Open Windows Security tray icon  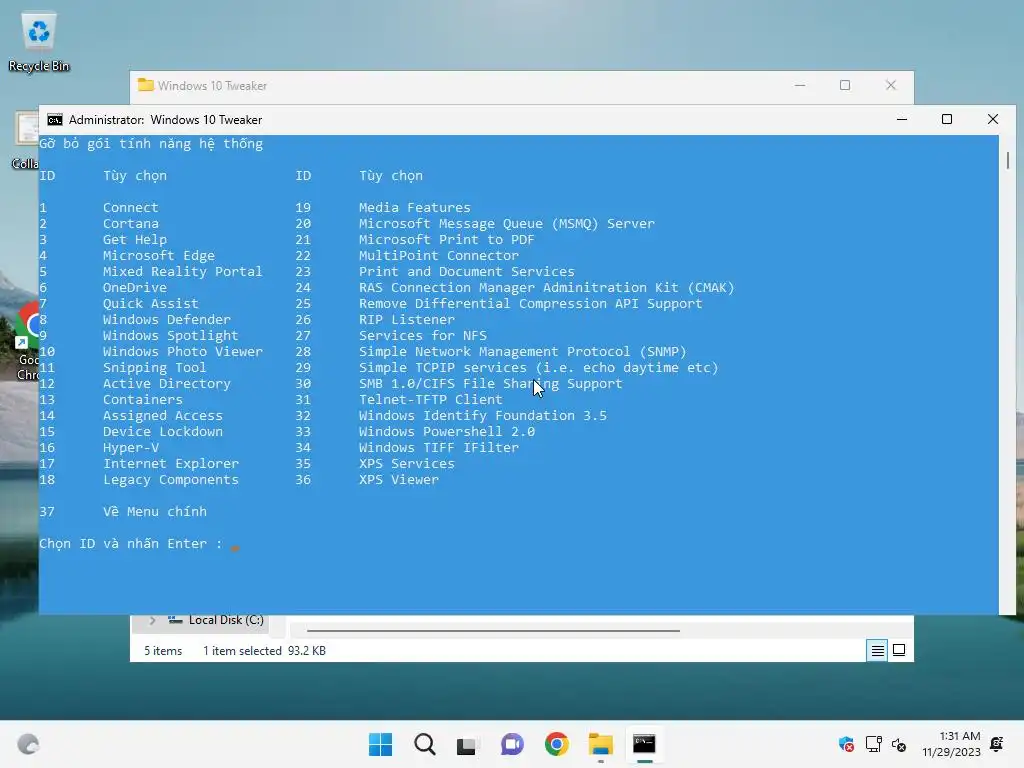click(x=846, y=744)
